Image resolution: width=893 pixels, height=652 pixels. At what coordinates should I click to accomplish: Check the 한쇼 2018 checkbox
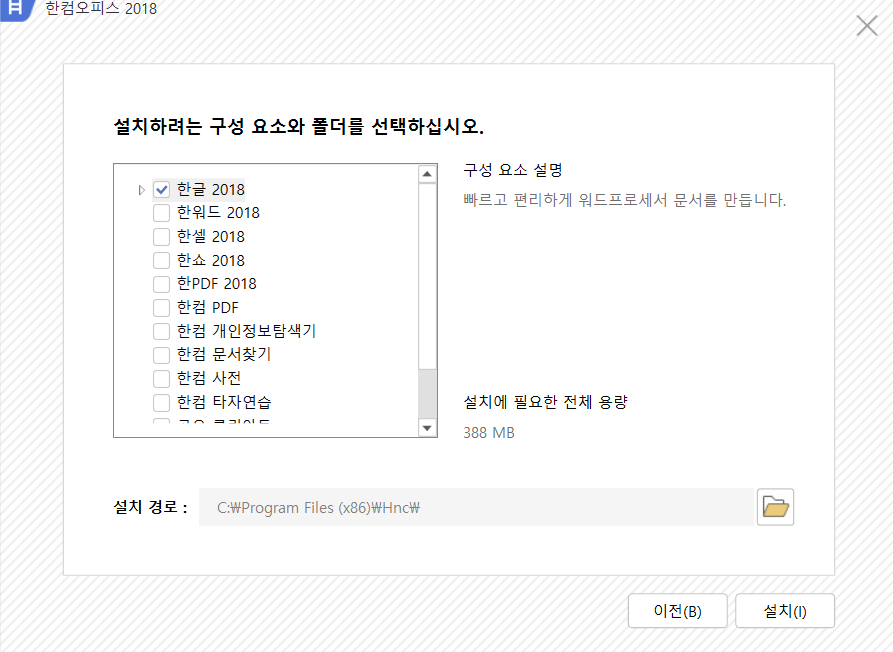(162, 260)
